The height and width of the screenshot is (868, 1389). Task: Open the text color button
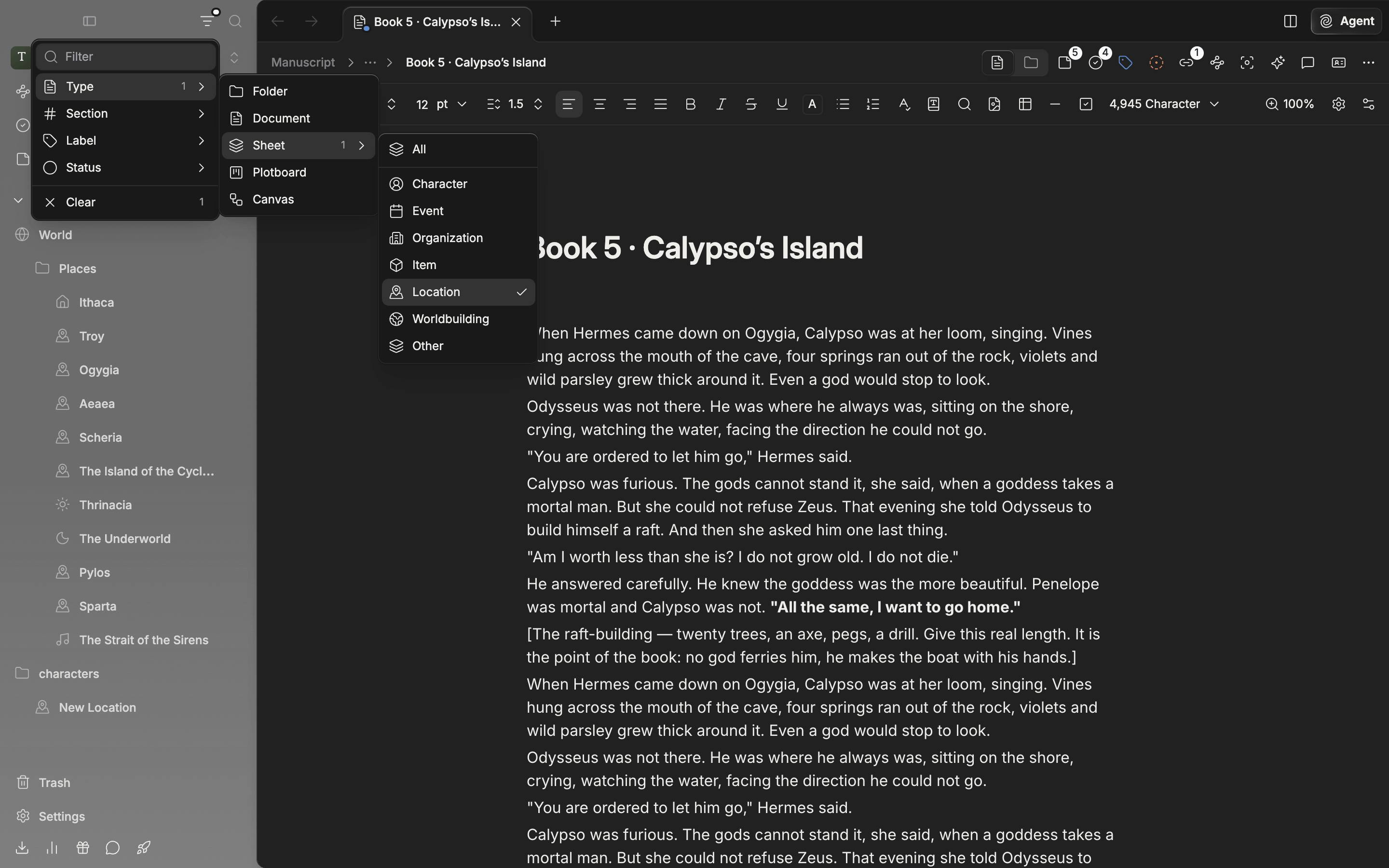point(812,104)
